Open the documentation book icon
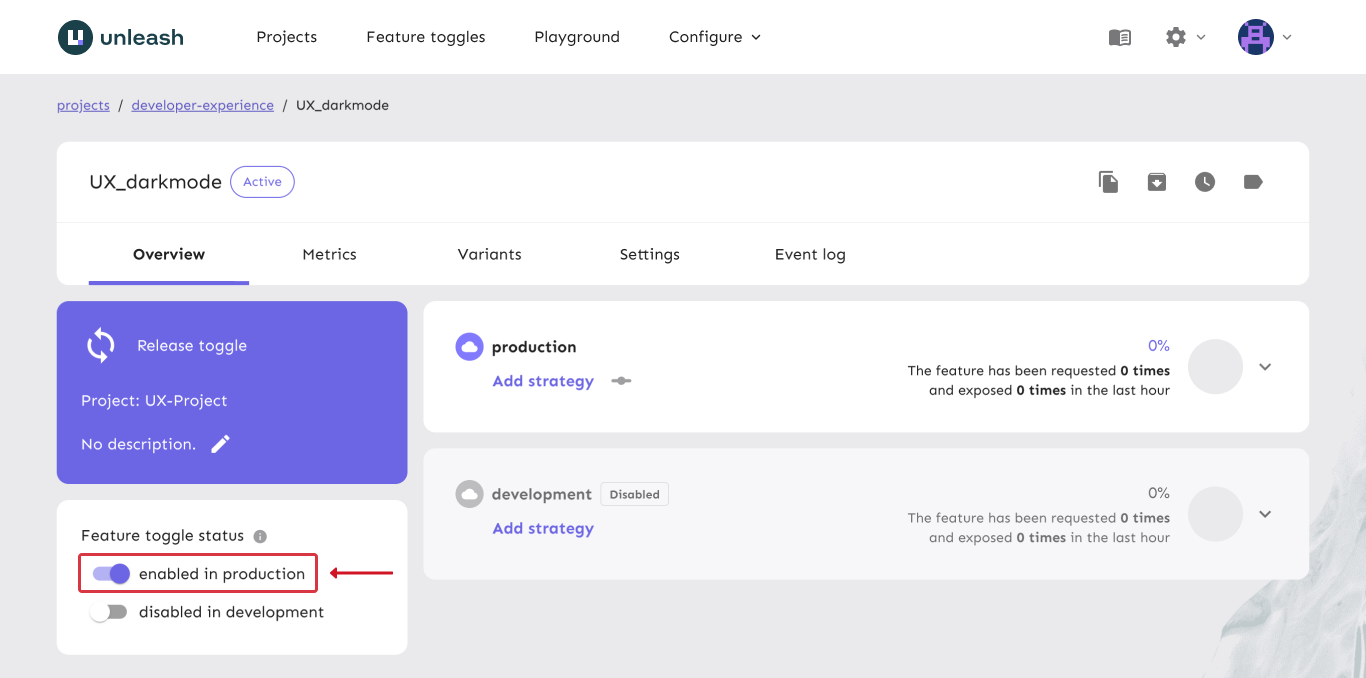 (1120, 37)
